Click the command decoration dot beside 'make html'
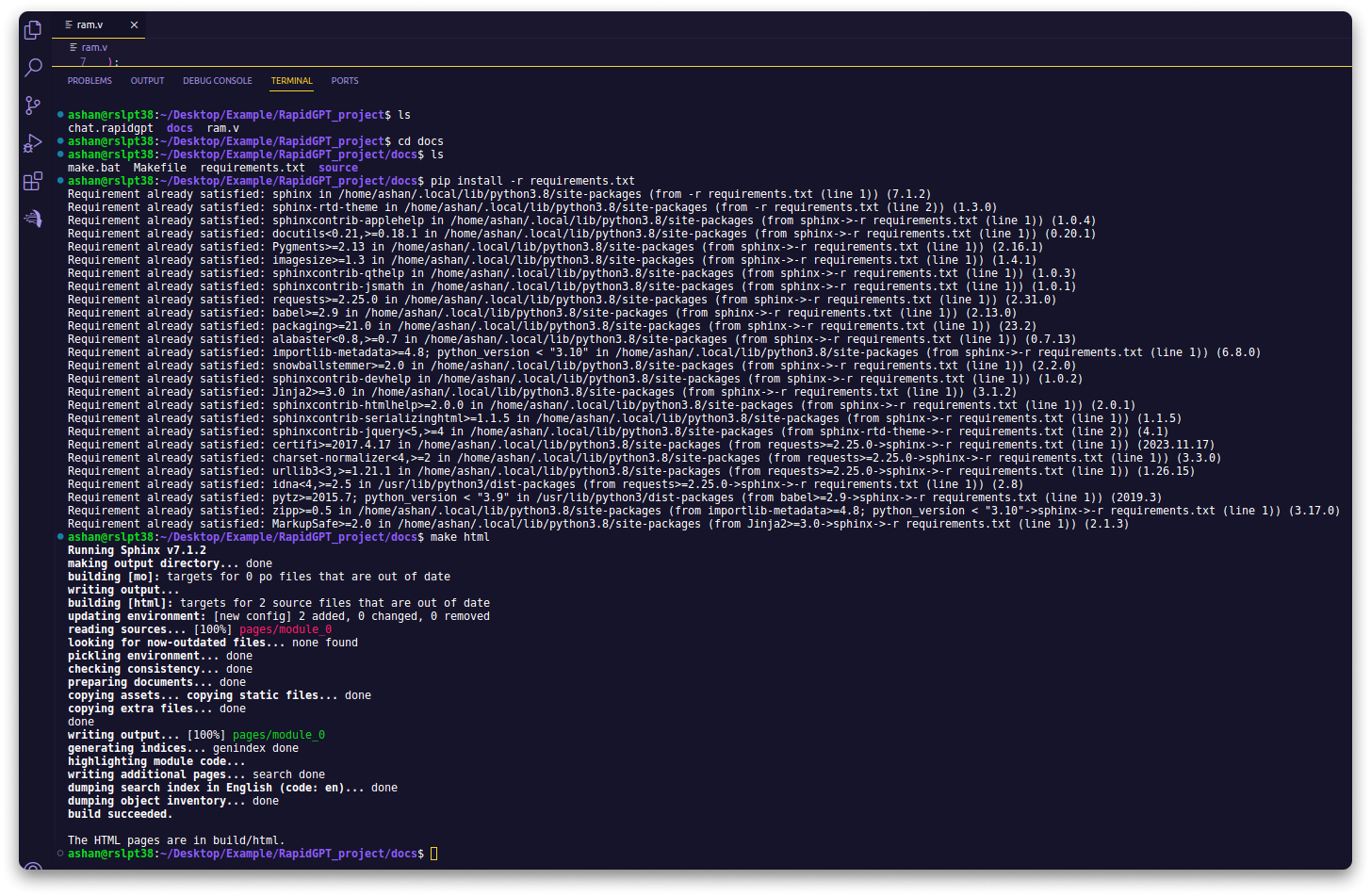1371x896 pixels. coord(60,537)
